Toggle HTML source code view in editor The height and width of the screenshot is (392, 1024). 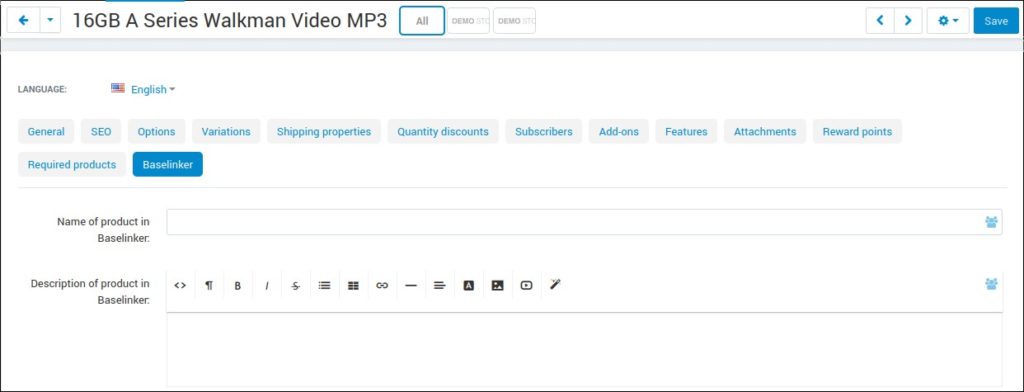pos(180,286)
